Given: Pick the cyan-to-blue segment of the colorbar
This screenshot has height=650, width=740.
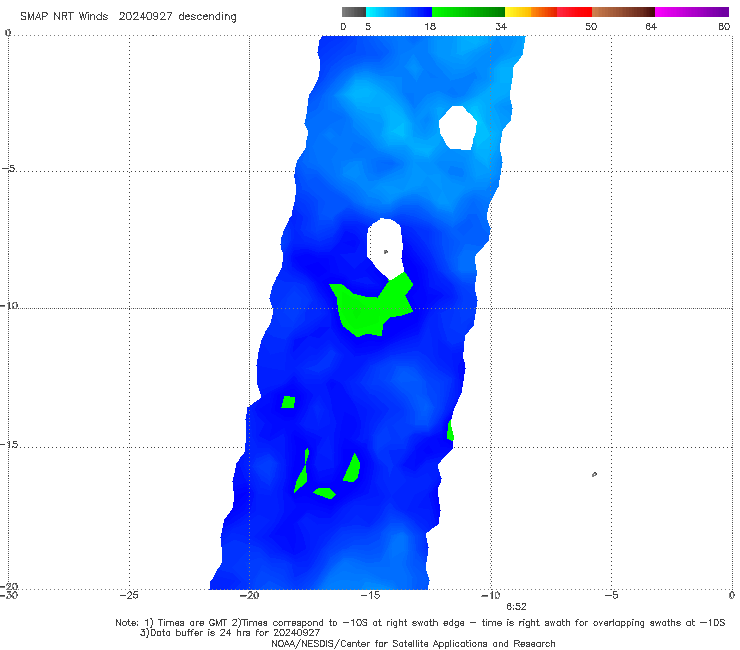Looking at the screenshot, I should pyautogui.click(x=399, y=12).
